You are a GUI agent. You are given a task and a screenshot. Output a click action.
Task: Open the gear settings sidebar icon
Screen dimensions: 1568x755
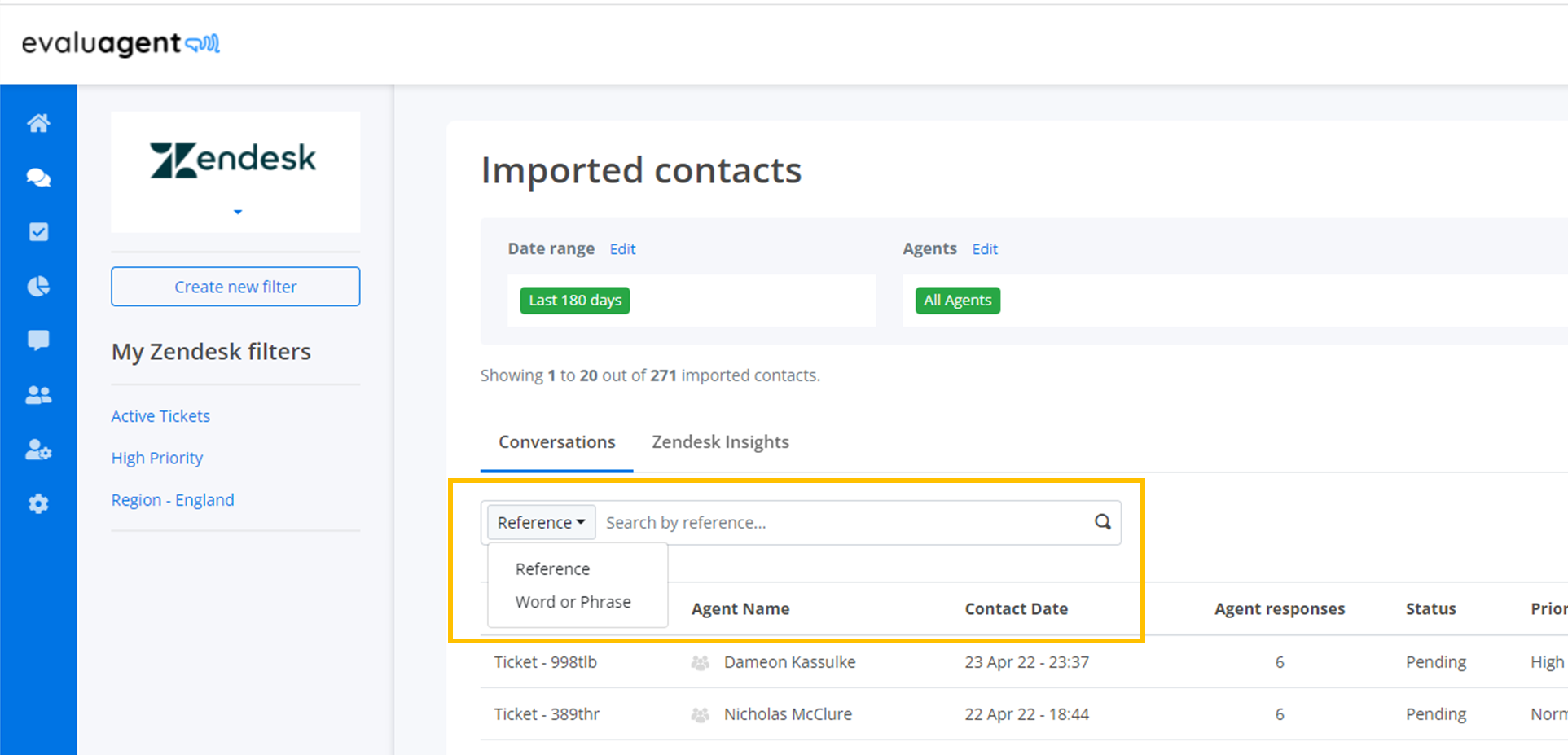tap(38, 504)
